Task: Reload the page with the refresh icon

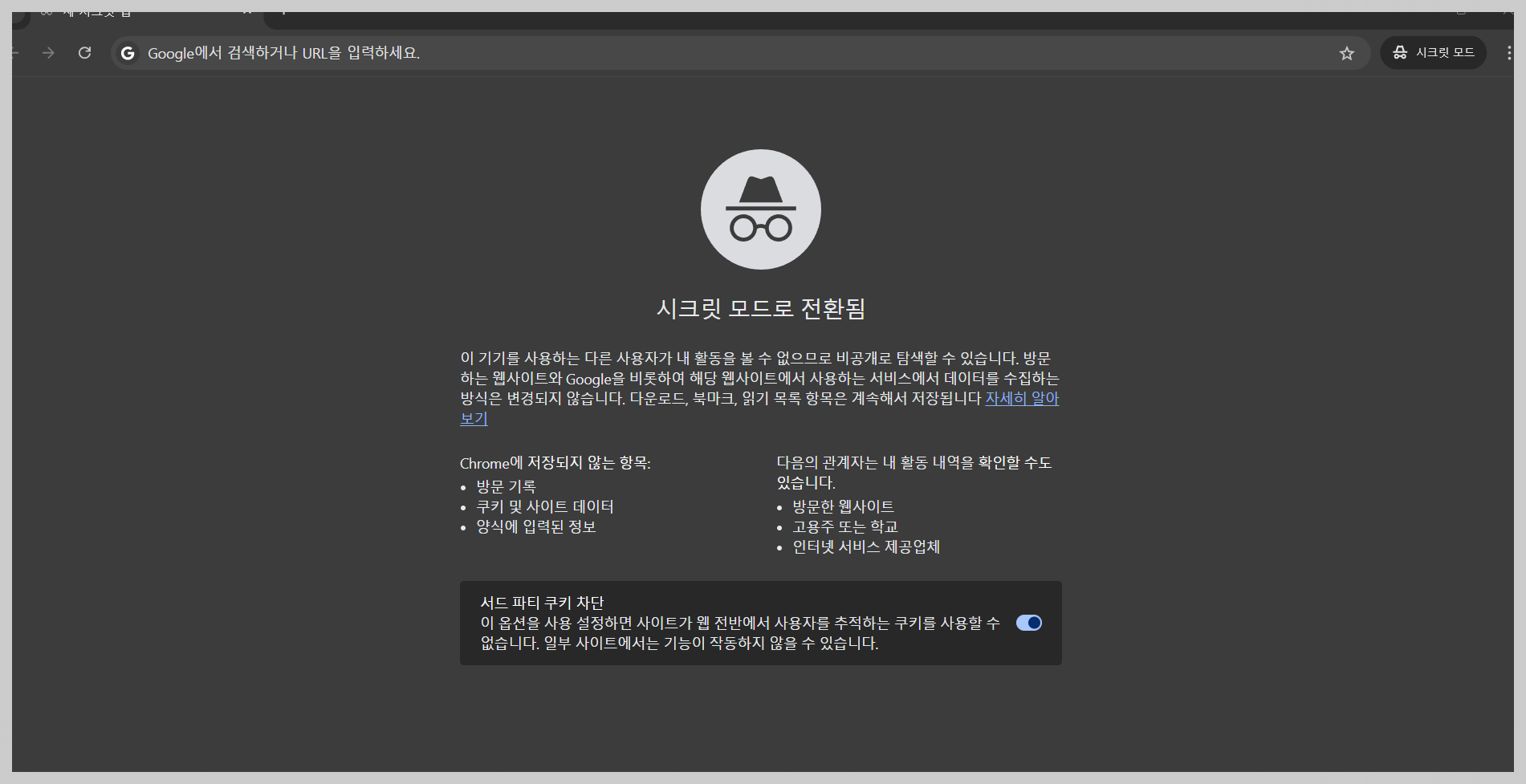Action: point(84,53)
